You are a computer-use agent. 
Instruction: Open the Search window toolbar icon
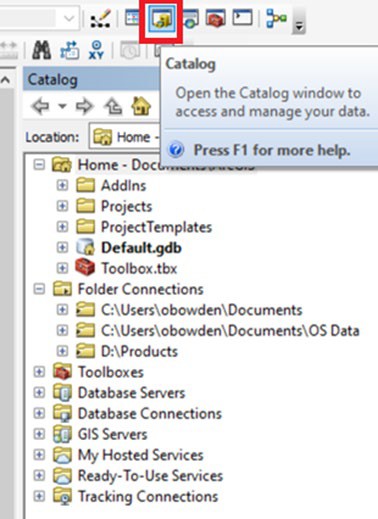(x=190, y=19)
